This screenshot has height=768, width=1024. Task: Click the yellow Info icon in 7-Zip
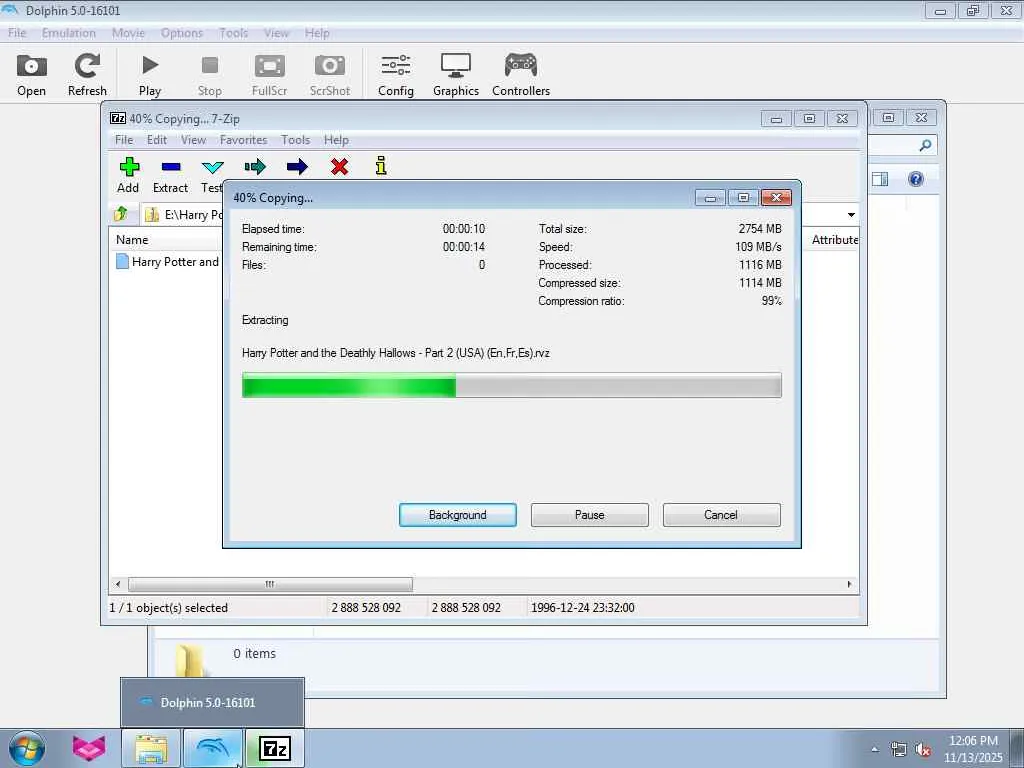(x=381, y=166)
